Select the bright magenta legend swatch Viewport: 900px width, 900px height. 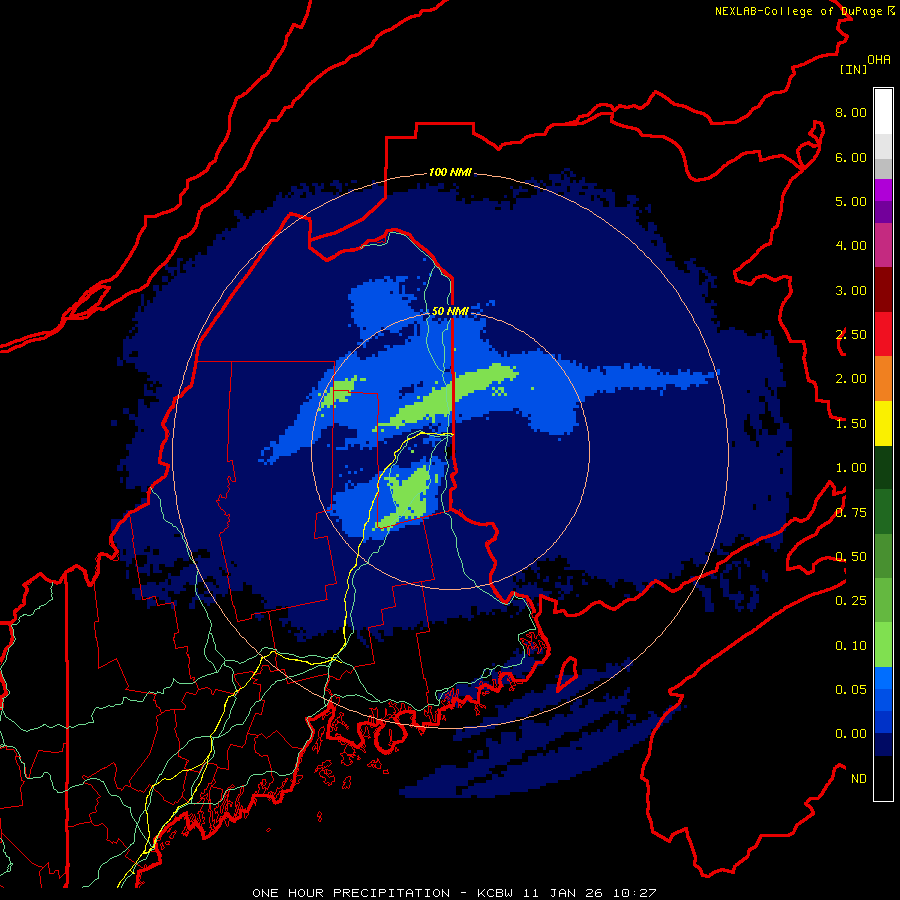883,190
